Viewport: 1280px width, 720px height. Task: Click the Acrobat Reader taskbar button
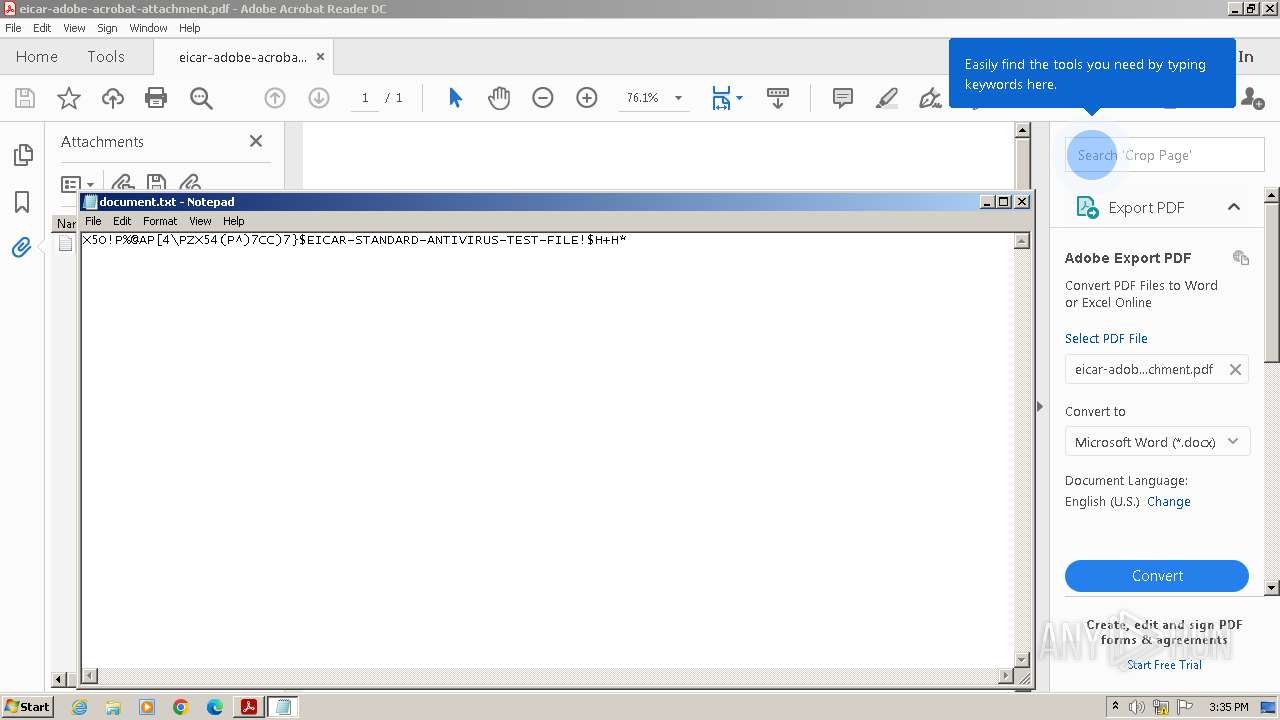coord(248,707)
